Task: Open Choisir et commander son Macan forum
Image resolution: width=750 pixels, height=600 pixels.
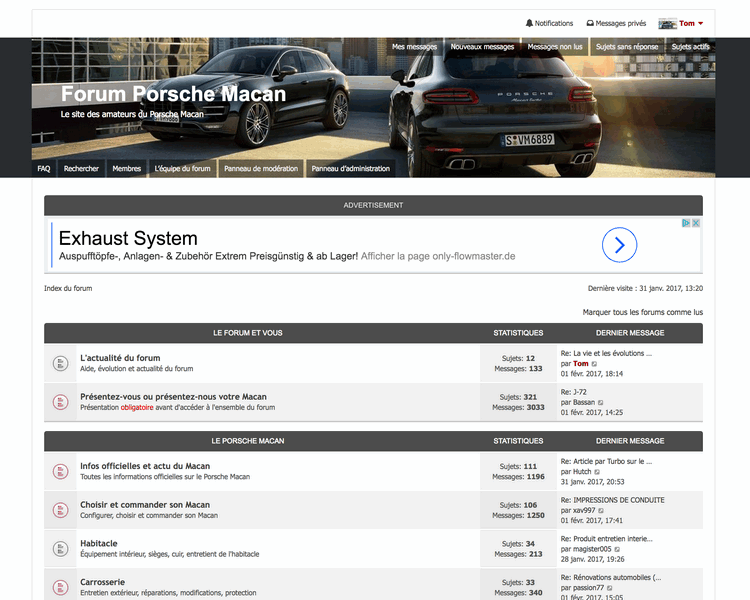Action: click(145, 505)
